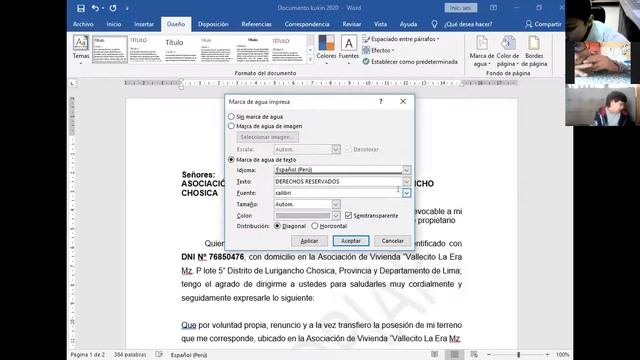Choose Horizontal distribution radio button
Image resolution: width=640 pixels, height=360 pixels.
[315, 226]
